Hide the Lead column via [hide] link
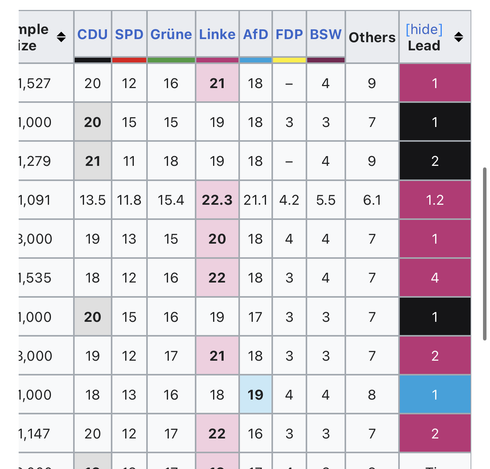490x469 pixels. click(424, 29)
